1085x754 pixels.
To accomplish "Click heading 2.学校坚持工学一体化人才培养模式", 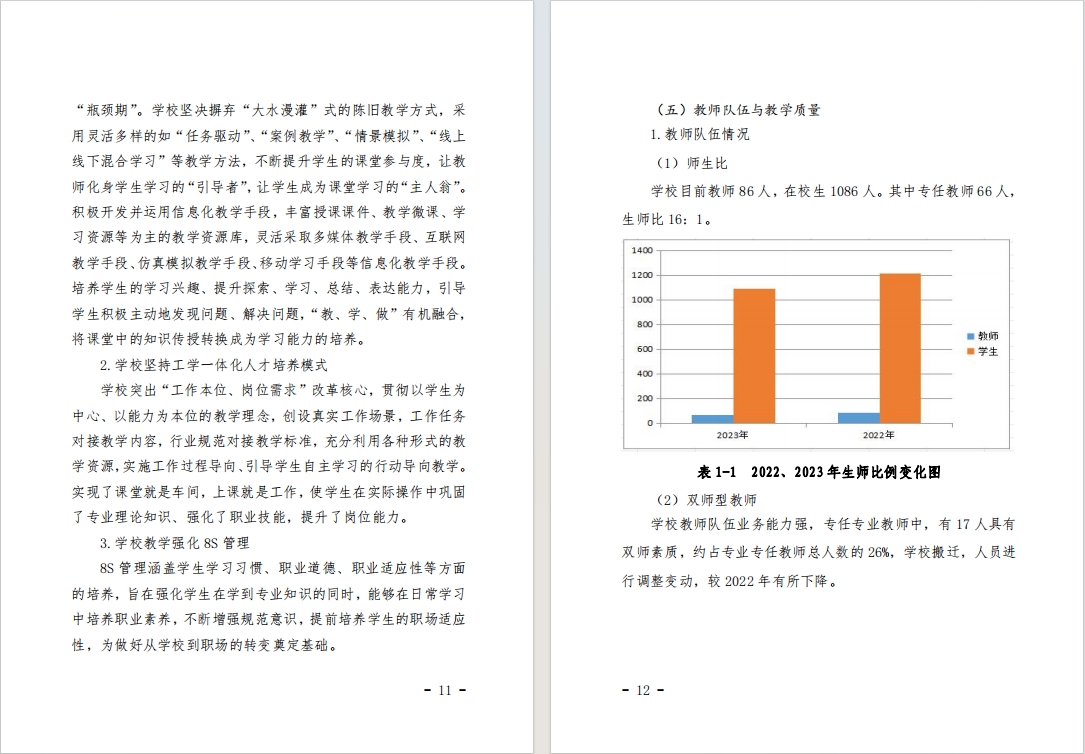I will pyautogui.click(x=213, y=365).
